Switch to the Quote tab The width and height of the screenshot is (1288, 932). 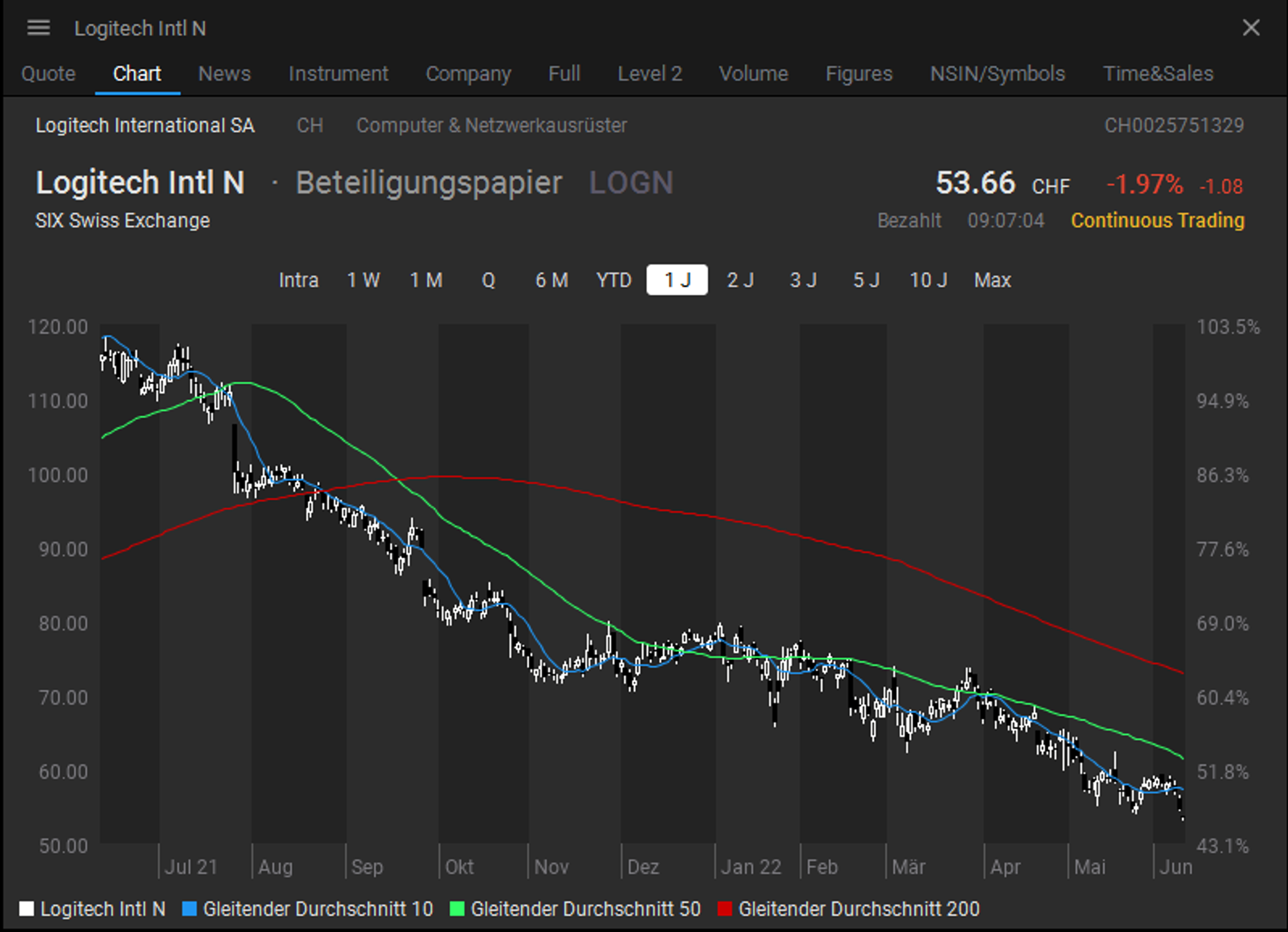[48, 74]
